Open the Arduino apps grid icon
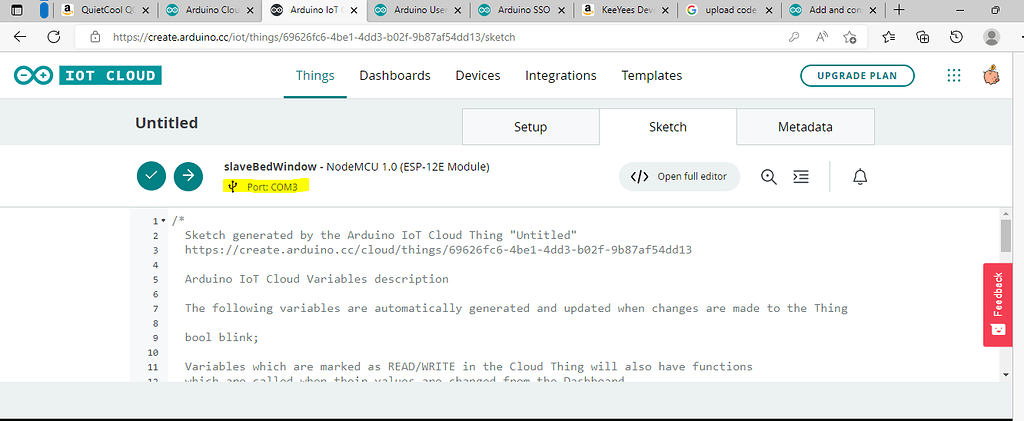Image resolution: width=1024 pixels, height=421 pixels. click(954, 76)
